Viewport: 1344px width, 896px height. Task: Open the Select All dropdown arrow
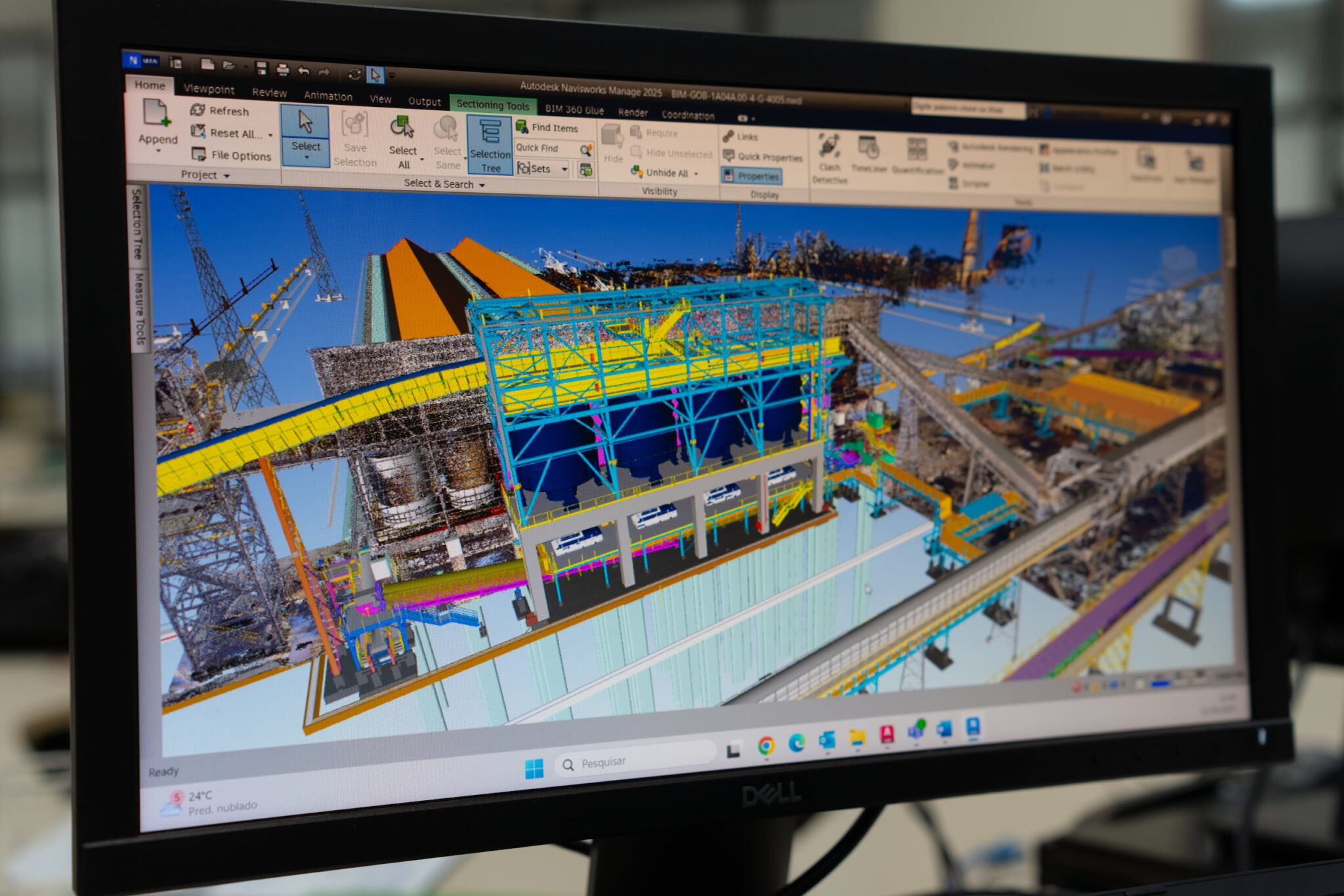(x=421, y=159)
